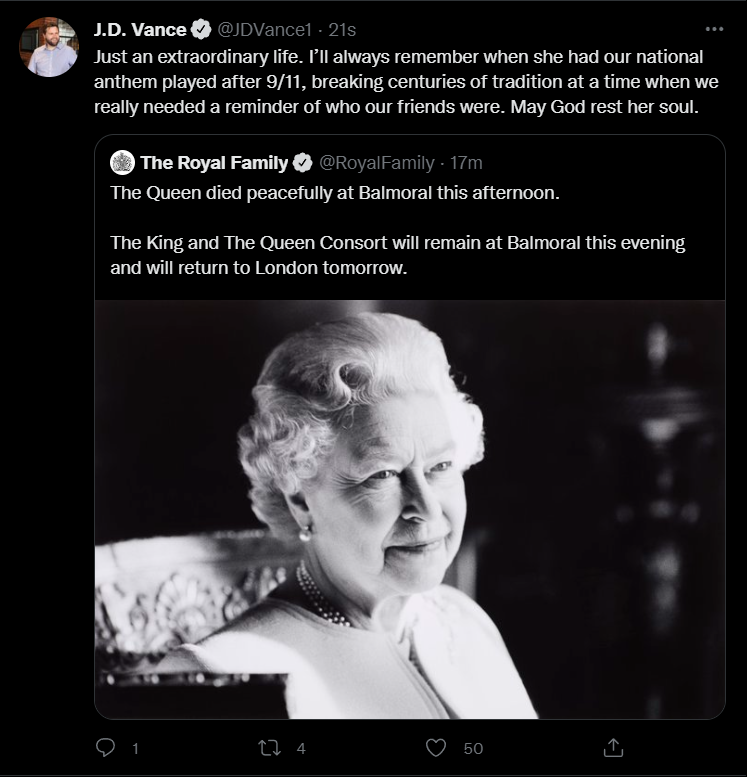Open the @RoyalFamily handle
The width and height of the screenshot is (747, 777).
[x=377, y=163]
